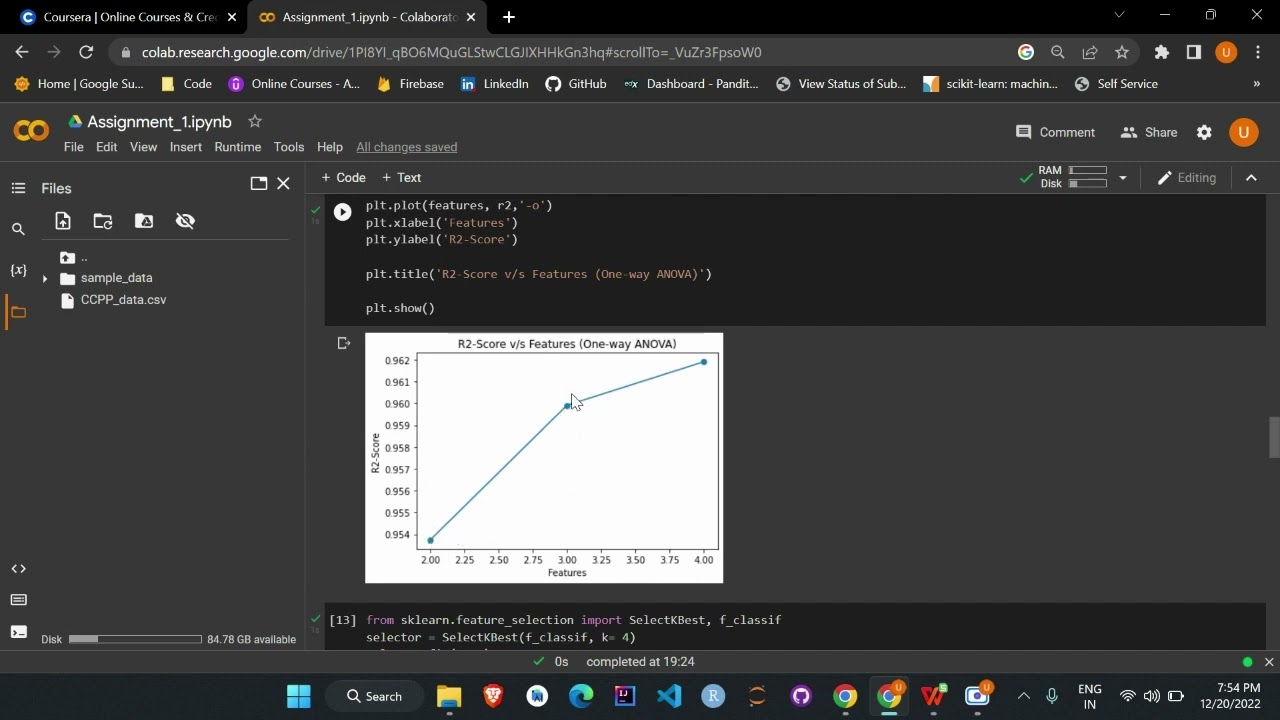Screen dimensions: 1280x720
Task: Select the Files folder sidebar icon
Action: [18, 312]
